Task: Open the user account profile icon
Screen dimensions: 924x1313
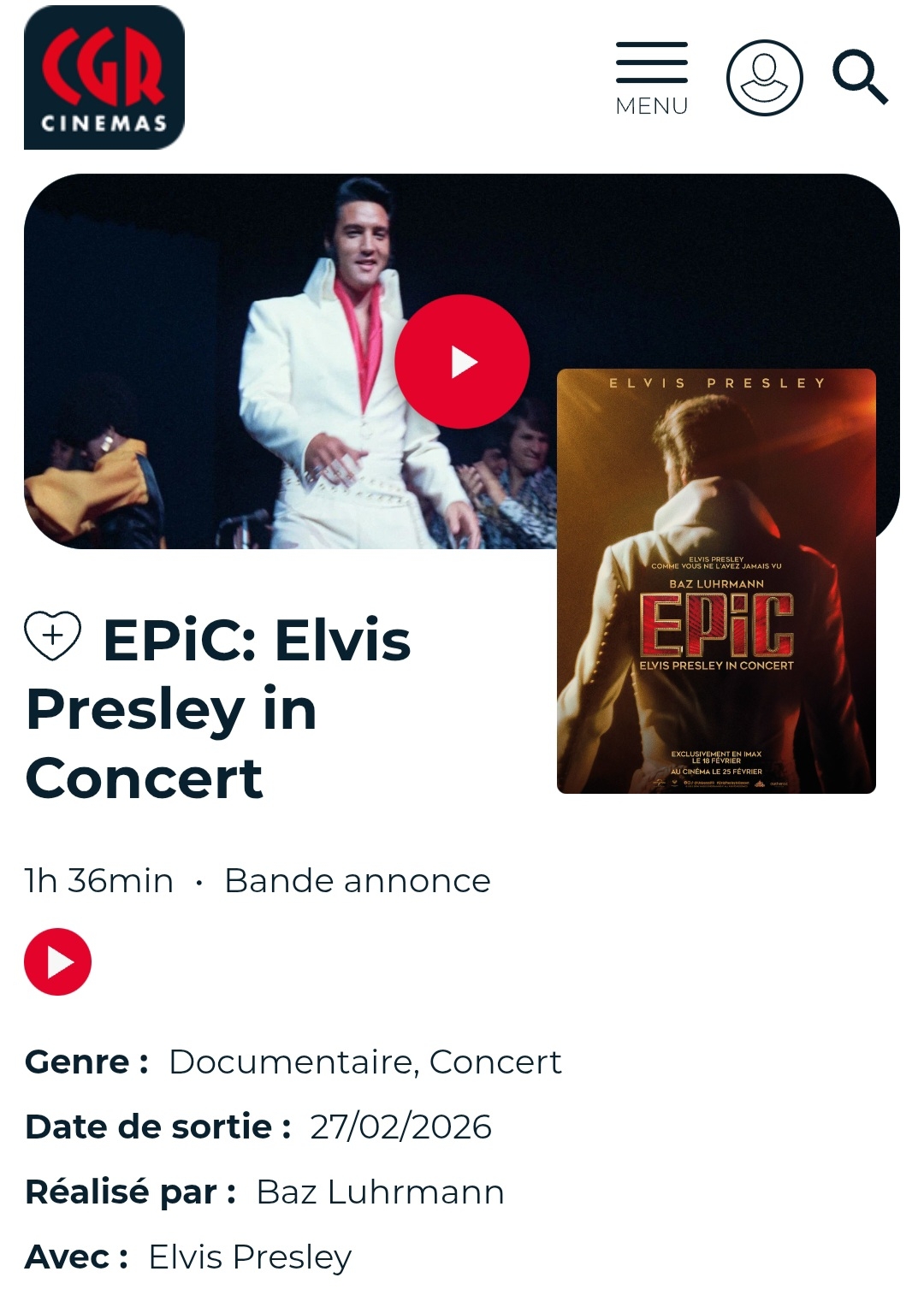Action: click(x=765, y=78)
